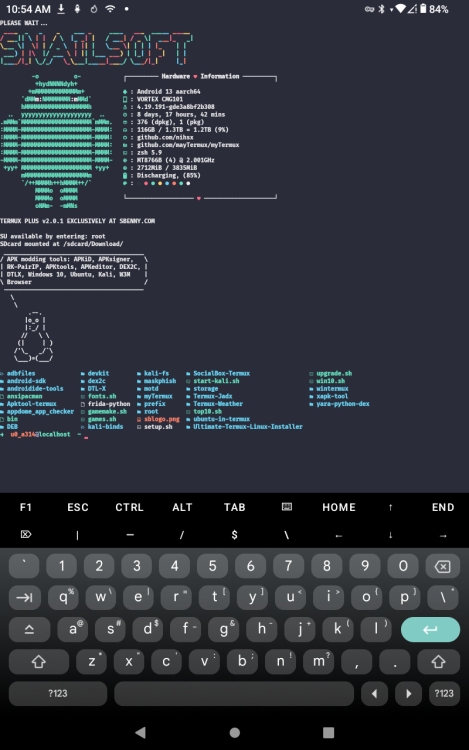
Task: Tap the forward slash extra key
Action: click(182, 535)
